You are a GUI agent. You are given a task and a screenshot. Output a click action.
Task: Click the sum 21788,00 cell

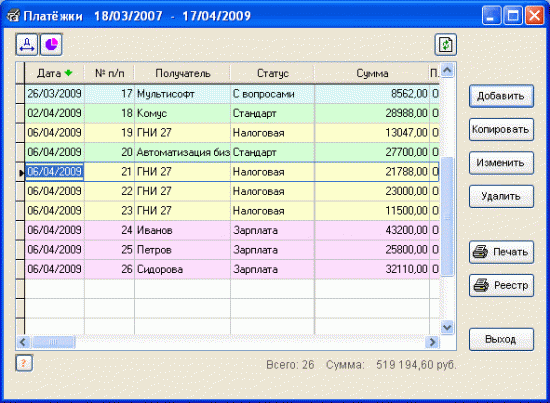point(372,172)
